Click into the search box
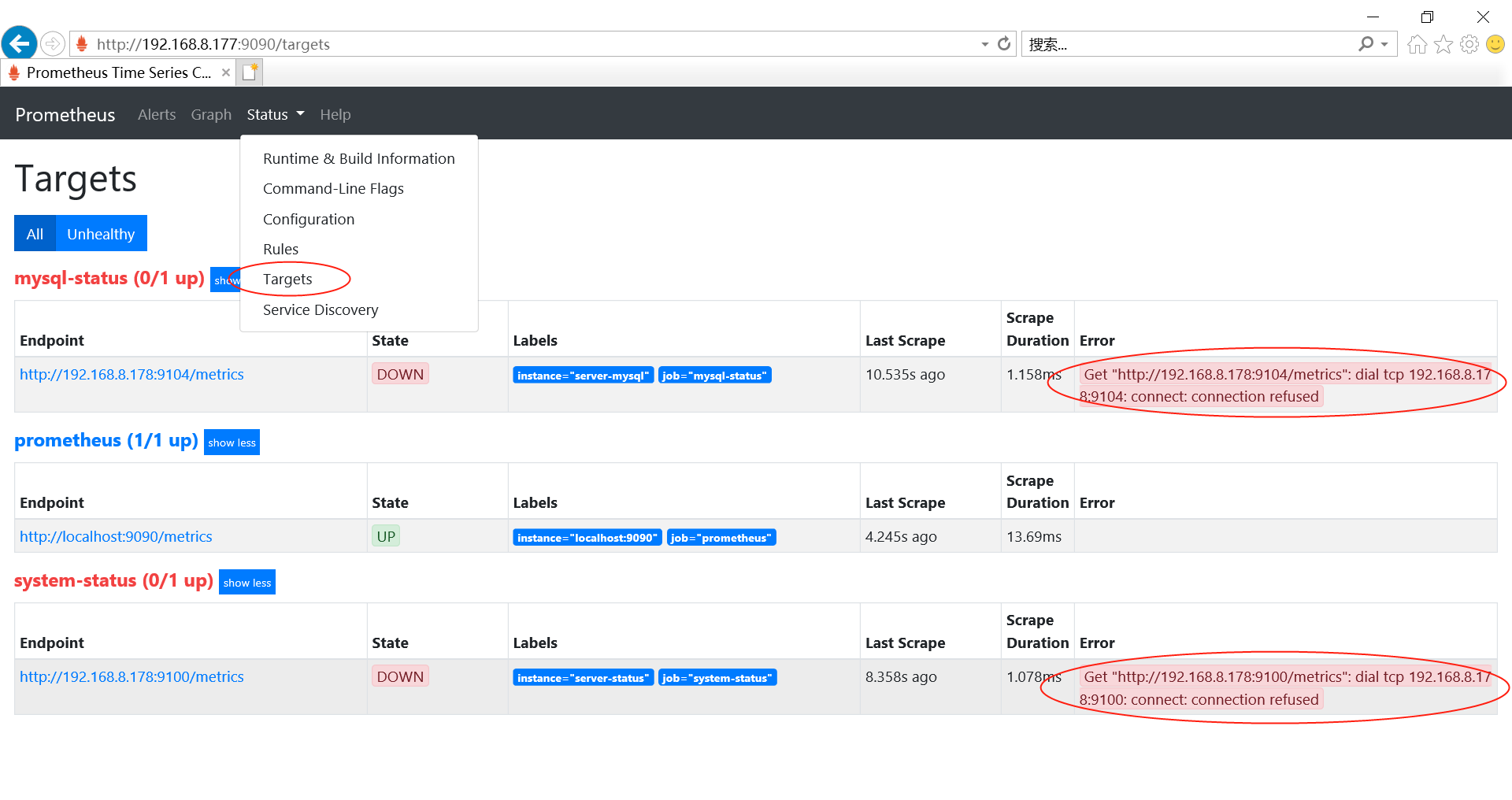 1189,44
